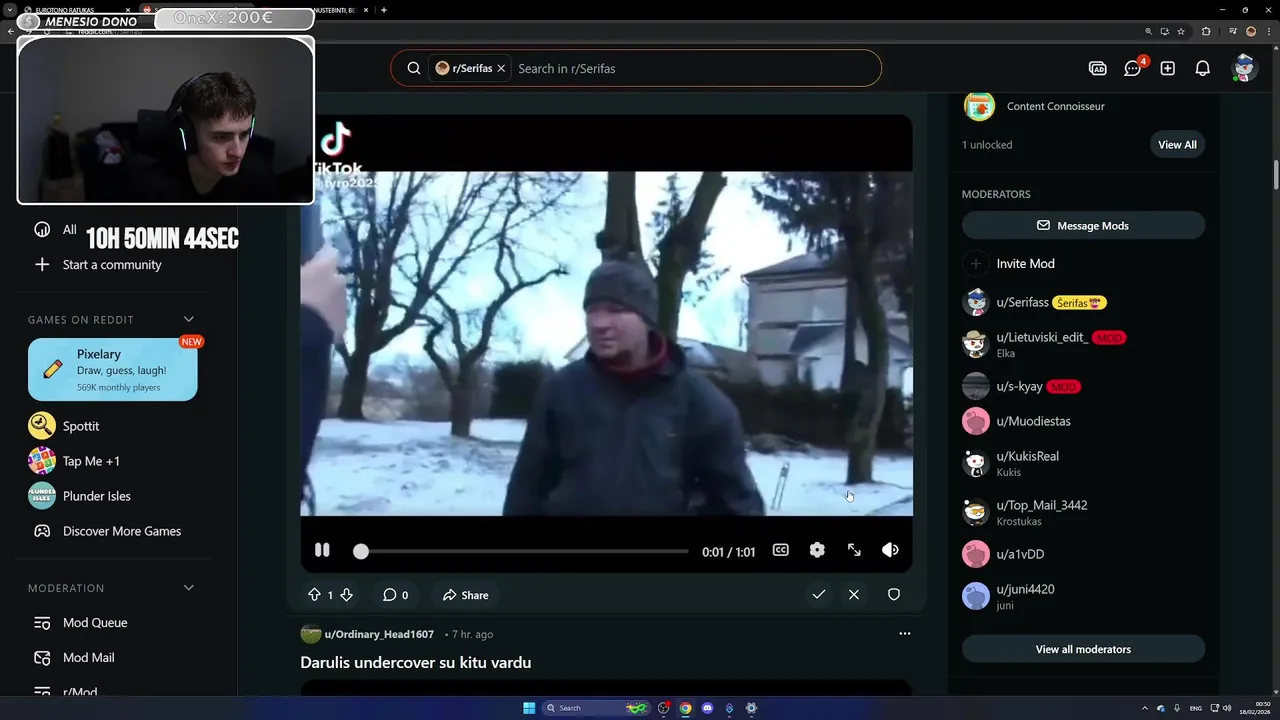The image size is (1280, 720).
Task: Remove the post with X icon
Action: pos(854,594)
